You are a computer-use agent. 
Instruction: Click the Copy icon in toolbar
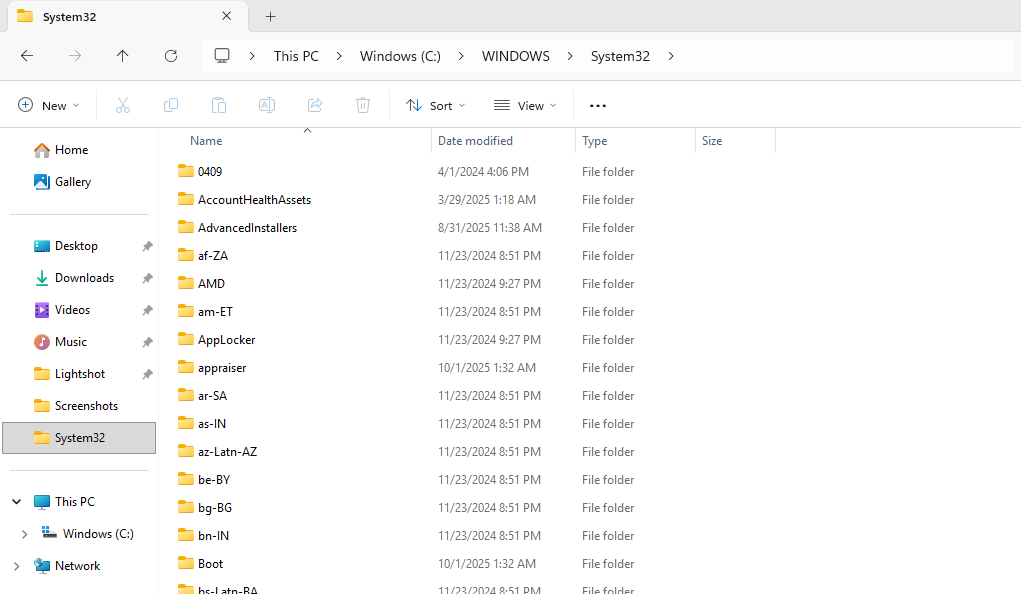point(171,105)
